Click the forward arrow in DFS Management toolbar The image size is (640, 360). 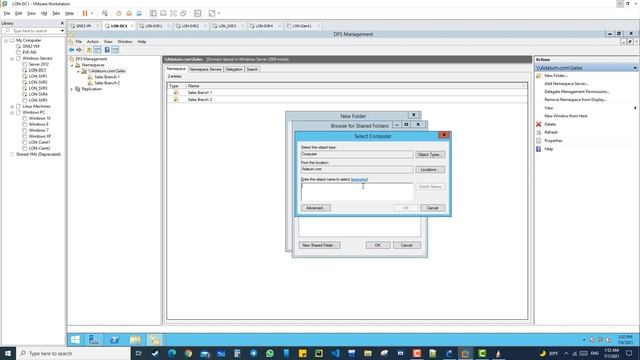(79, 50)
